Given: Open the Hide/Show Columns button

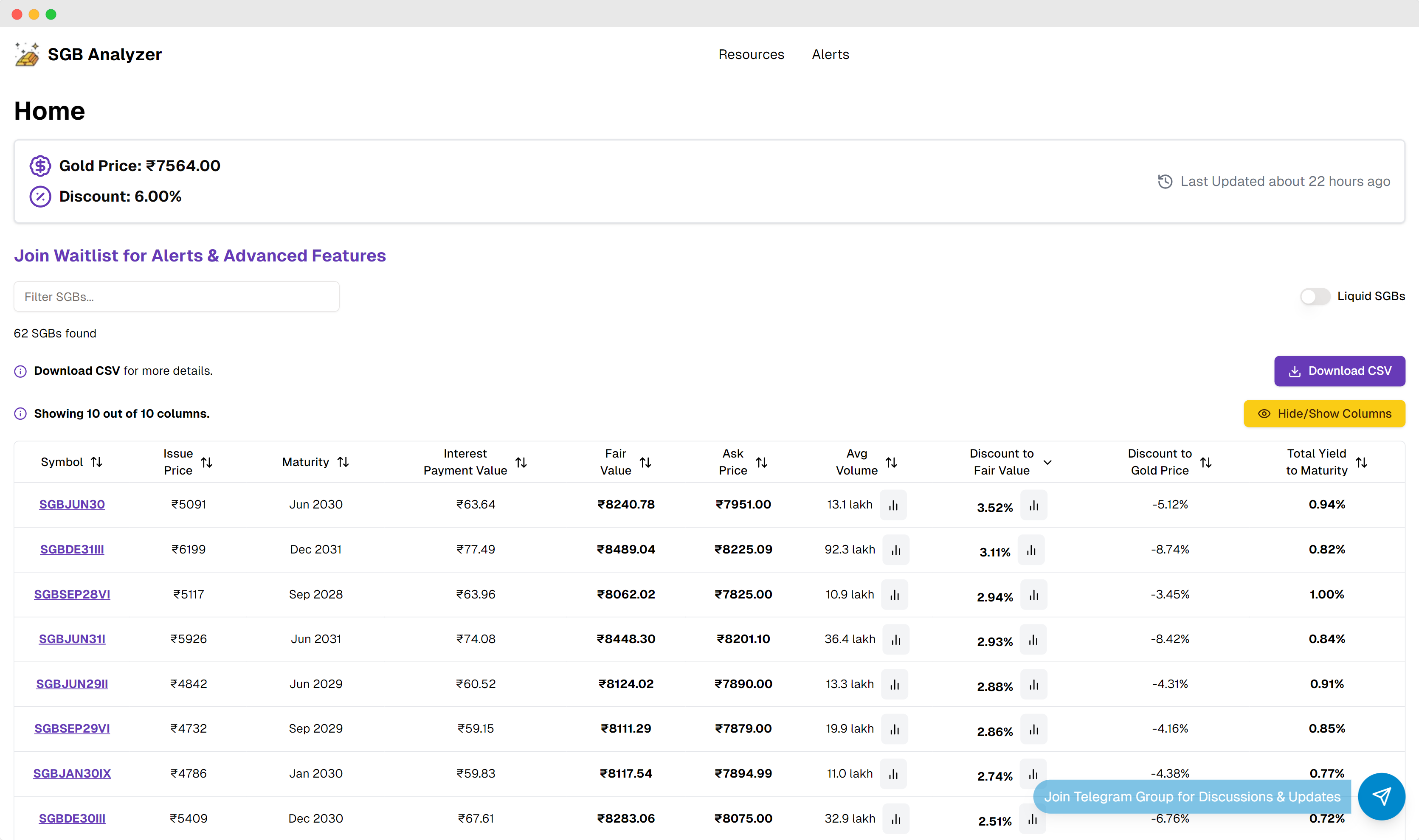Looking at the screenshot, I should 1324,414.
